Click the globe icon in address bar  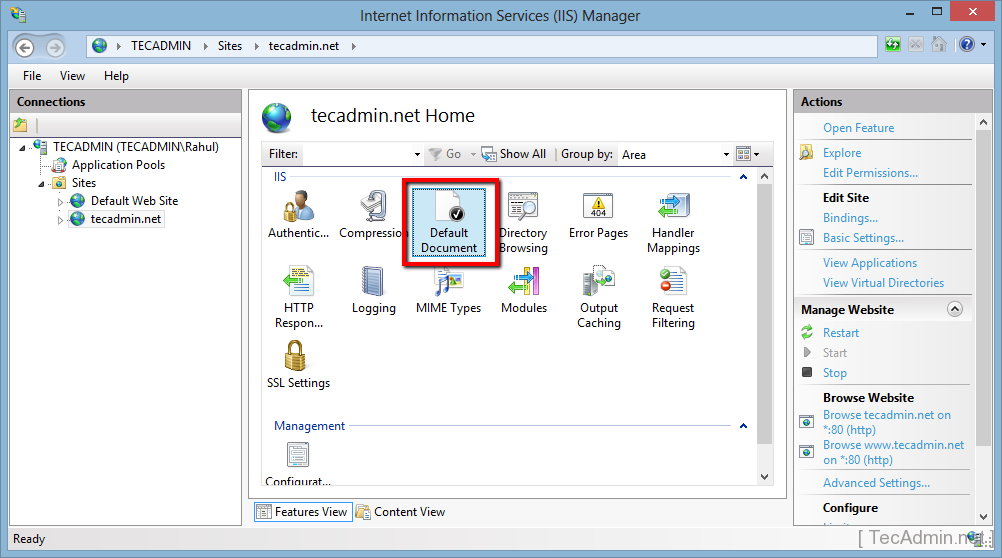point(99,45)
